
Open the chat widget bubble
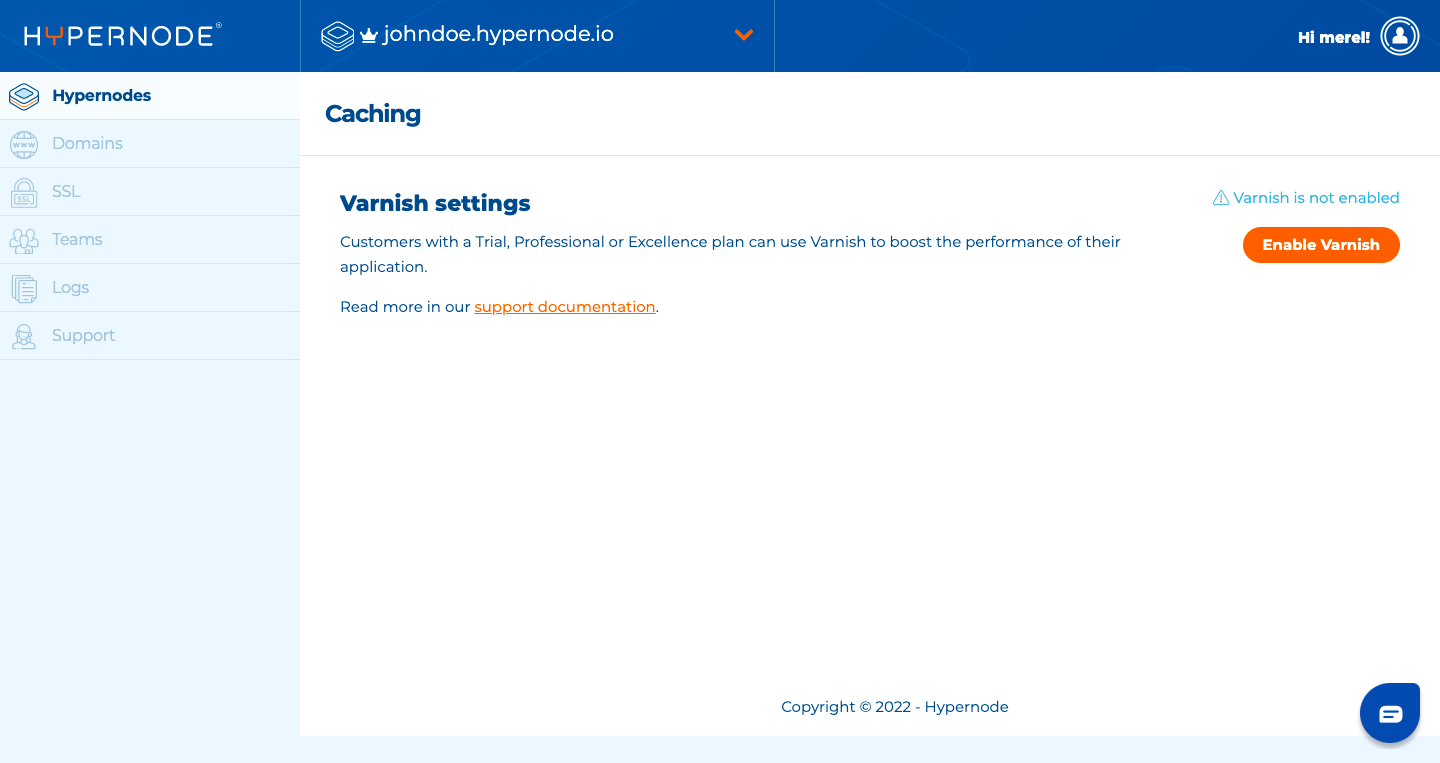pos(1390,713)
